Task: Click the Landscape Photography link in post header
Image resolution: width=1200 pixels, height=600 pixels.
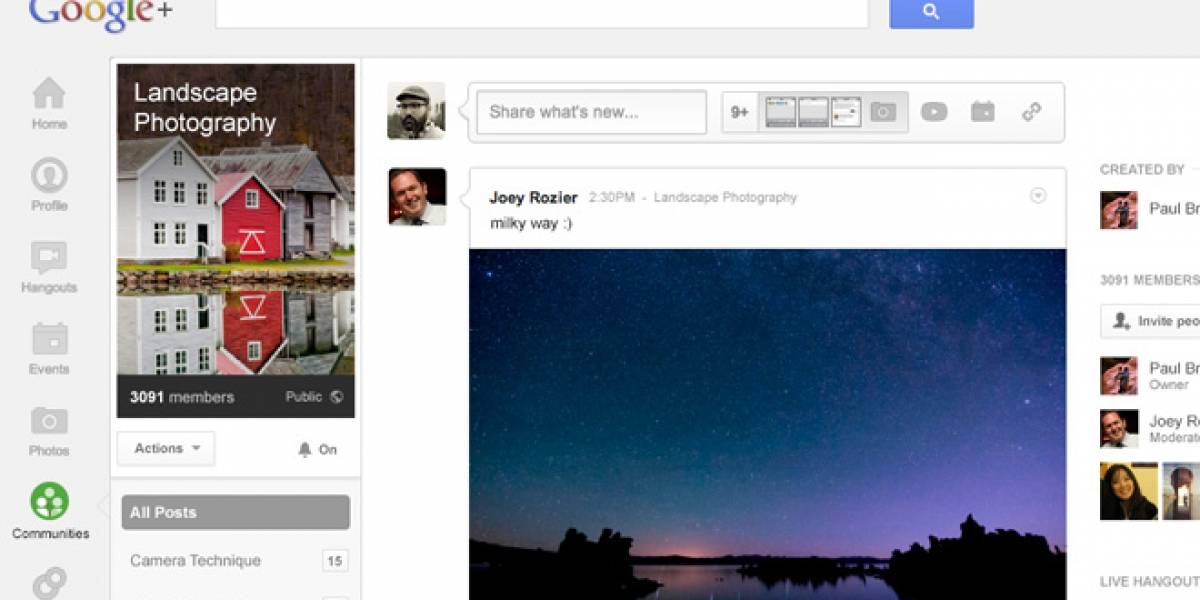Action: point(725,198)
